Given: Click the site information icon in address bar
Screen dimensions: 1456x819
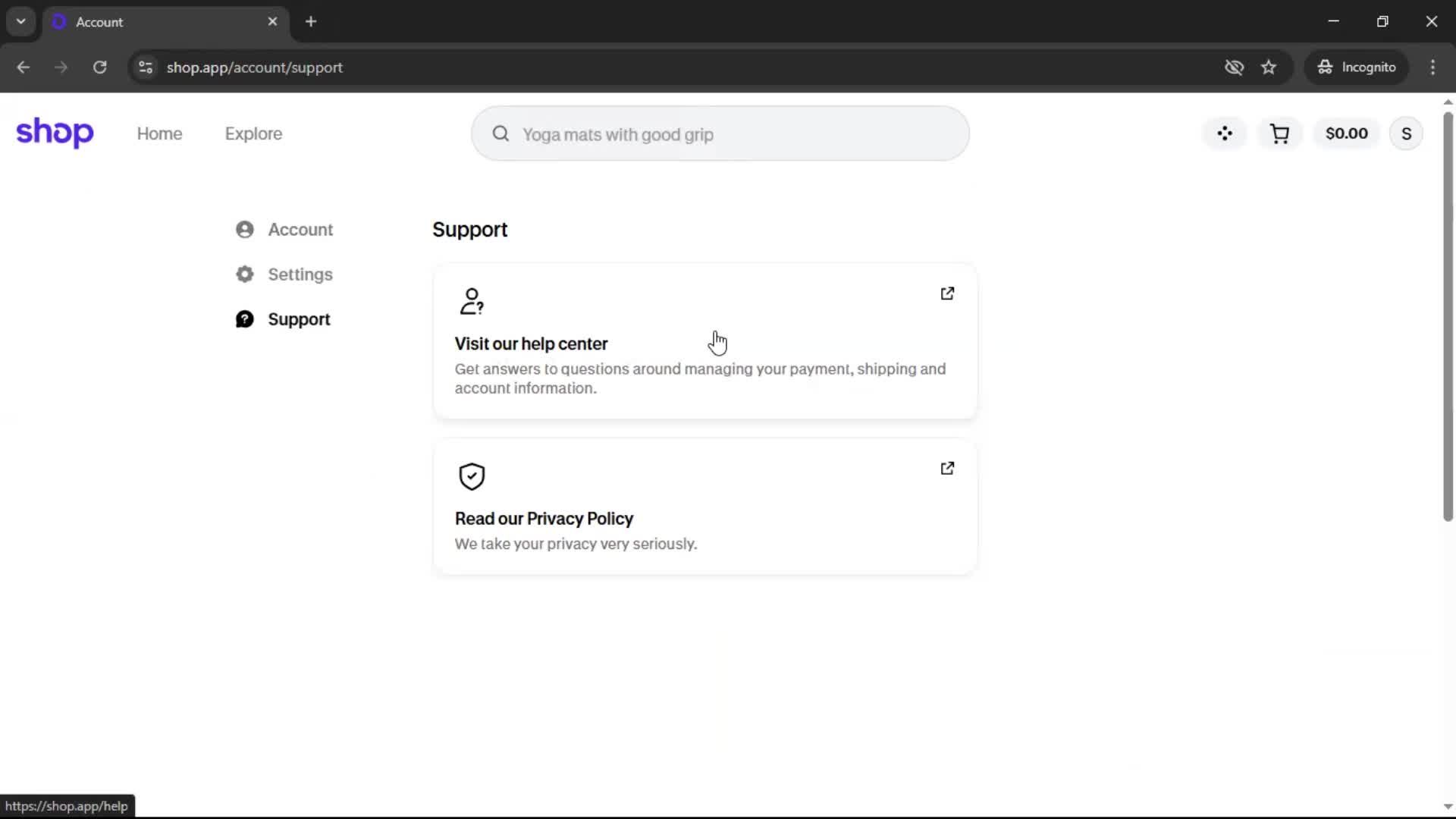Looking at the screenshot, I should tap(146, 67).
